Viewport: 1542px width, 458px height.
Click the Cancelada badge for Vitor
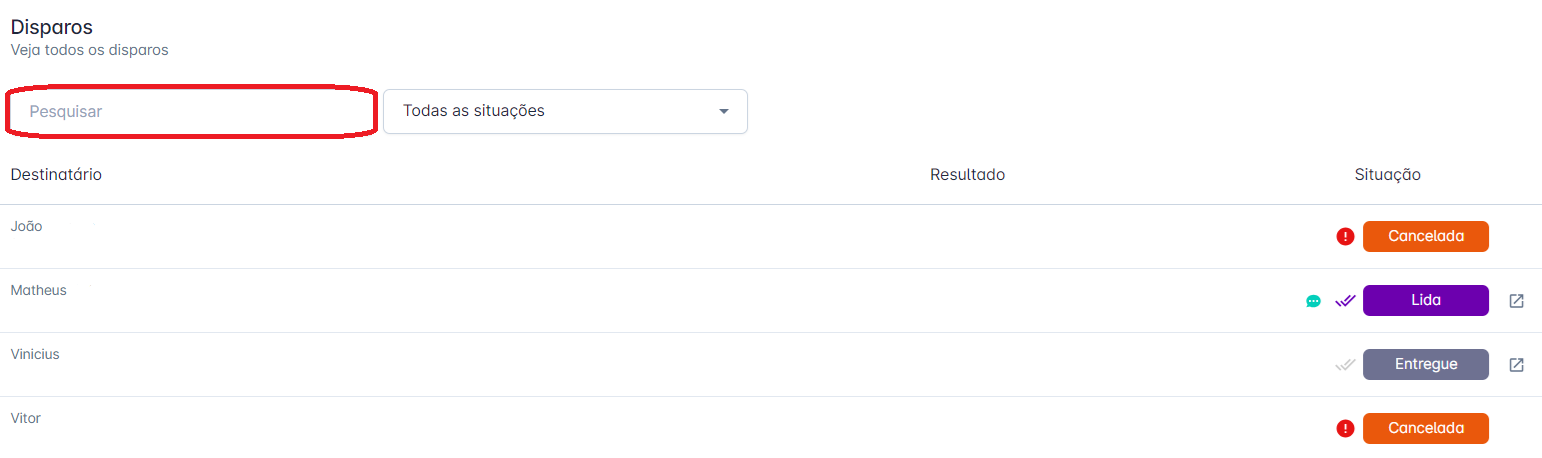(x=1425, y=429)
